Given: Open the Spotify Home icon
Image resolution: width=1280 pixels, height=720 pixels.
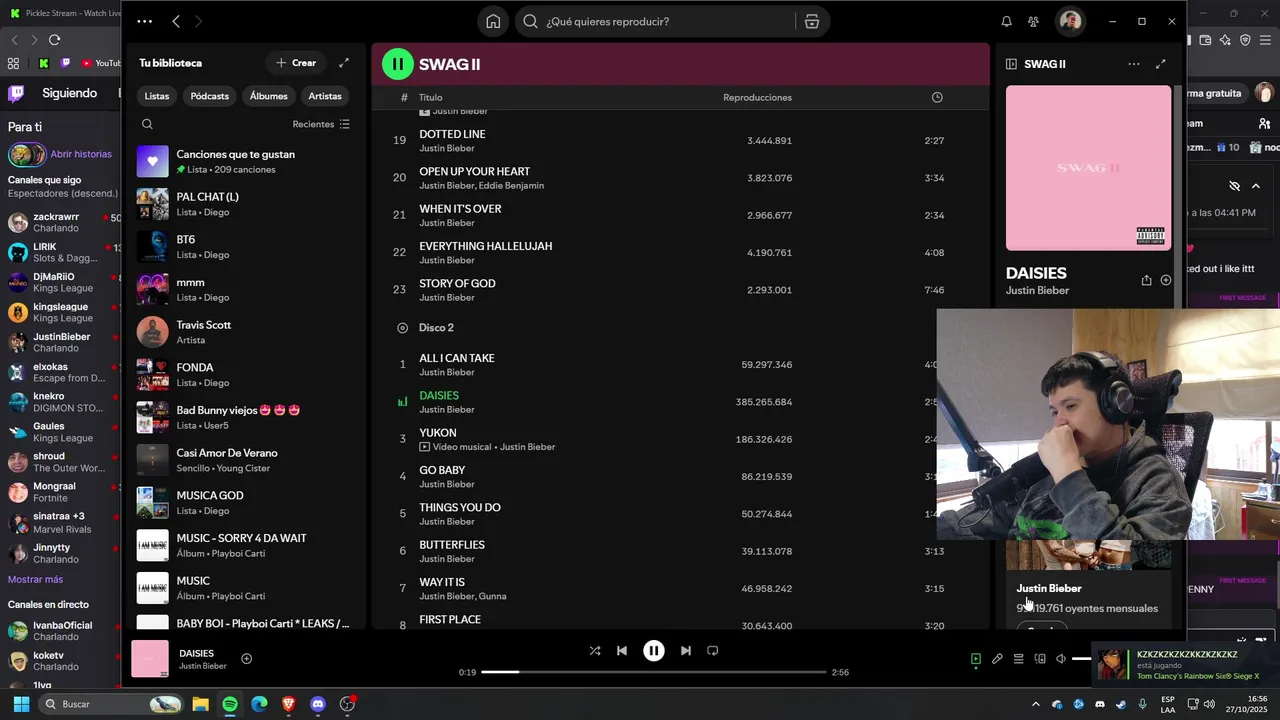Looking at the screenshot, I should 493,21.
